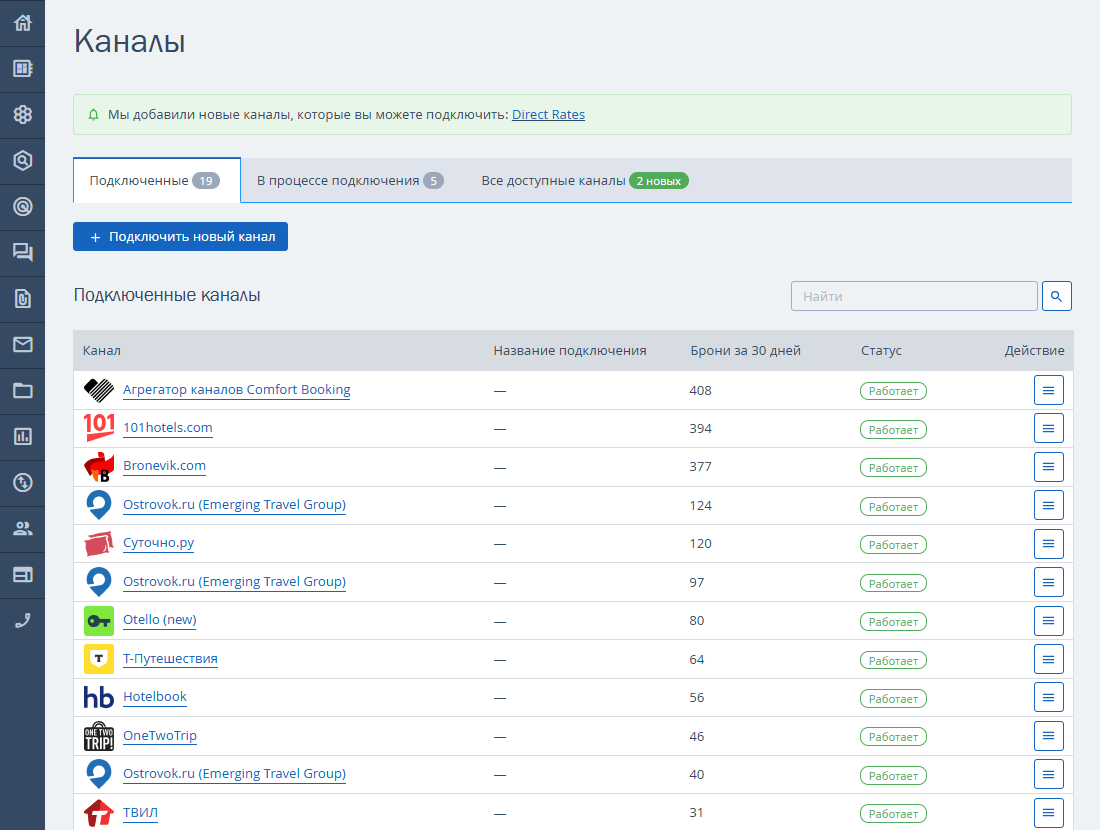Click Подключить новый канал button
Screen dimensions: 1100x830
pyautogui.click(x=180, y=236)
